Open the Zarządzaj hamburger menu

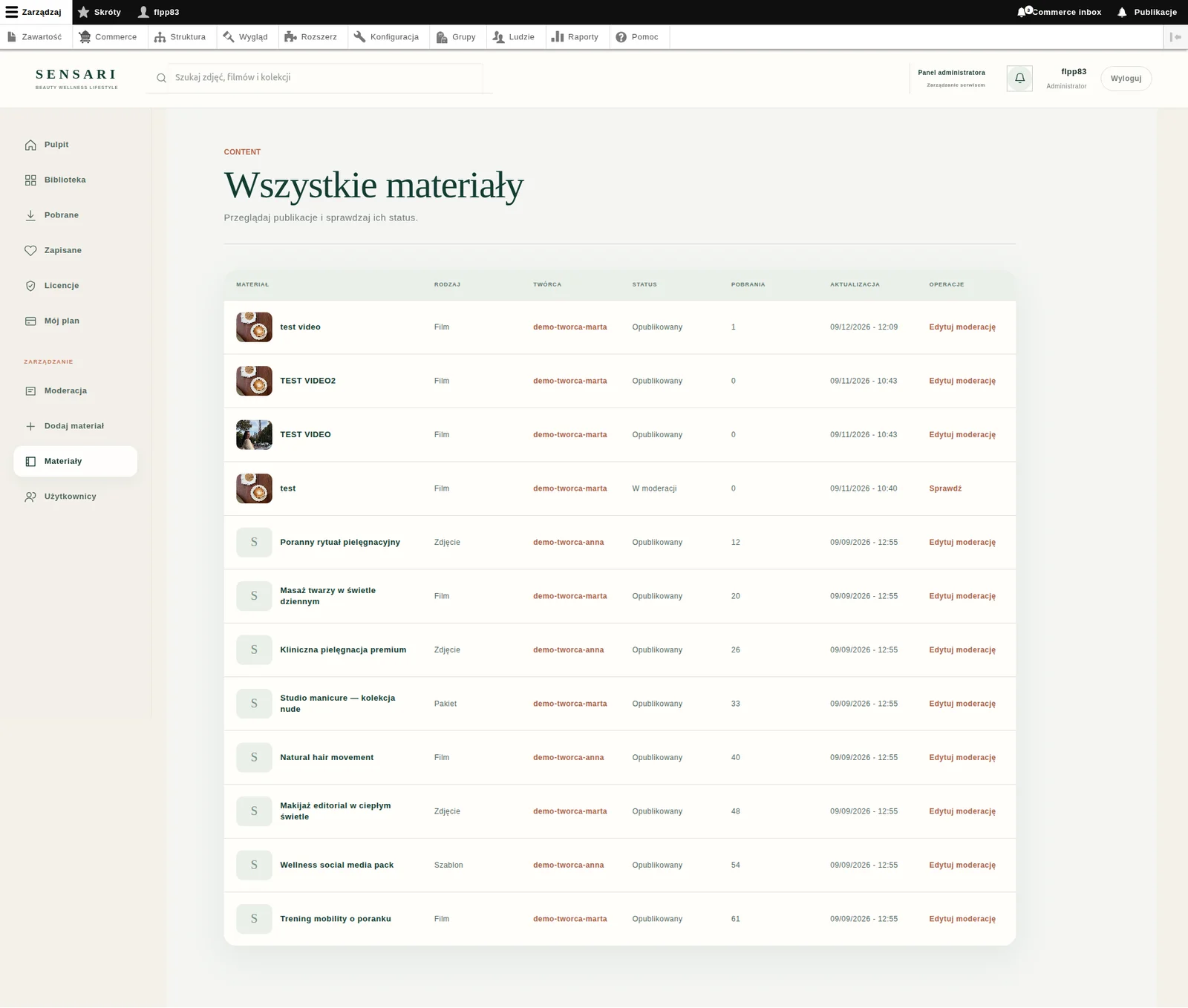point(36,12)
